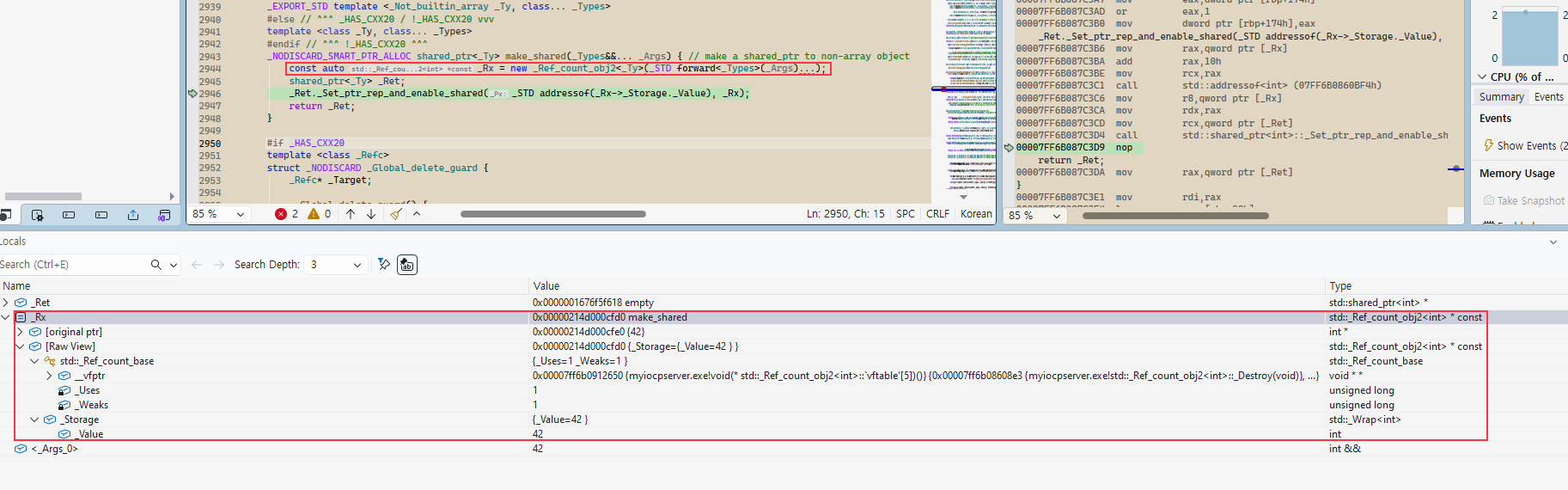Click the yellow warning triangle icon

[x=314, y=214]
